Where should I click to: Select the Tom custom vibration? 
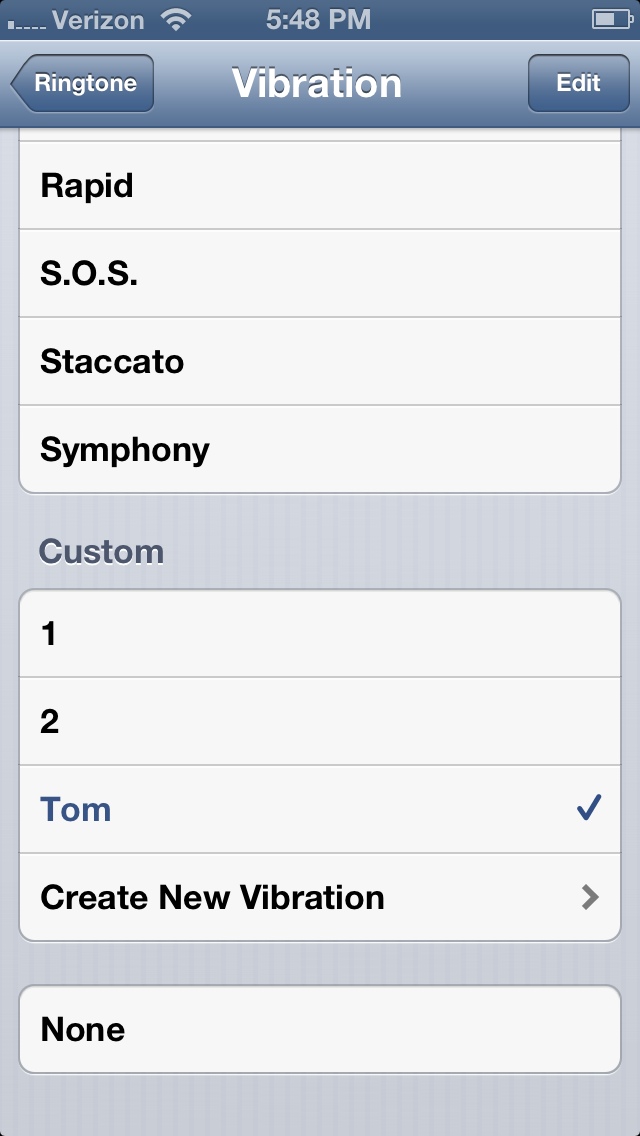(x=300, y=809)
